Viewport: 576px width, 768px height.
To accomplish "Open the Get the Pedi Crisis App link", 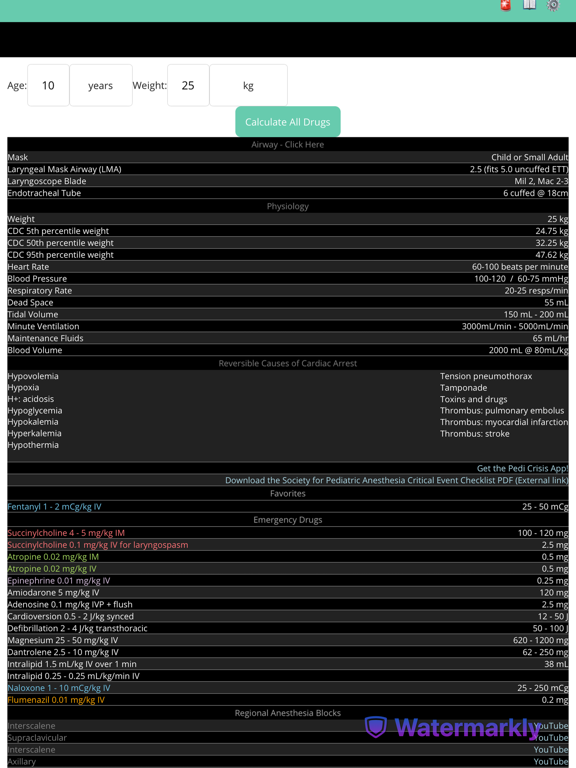I will click(x=523, y=468).
